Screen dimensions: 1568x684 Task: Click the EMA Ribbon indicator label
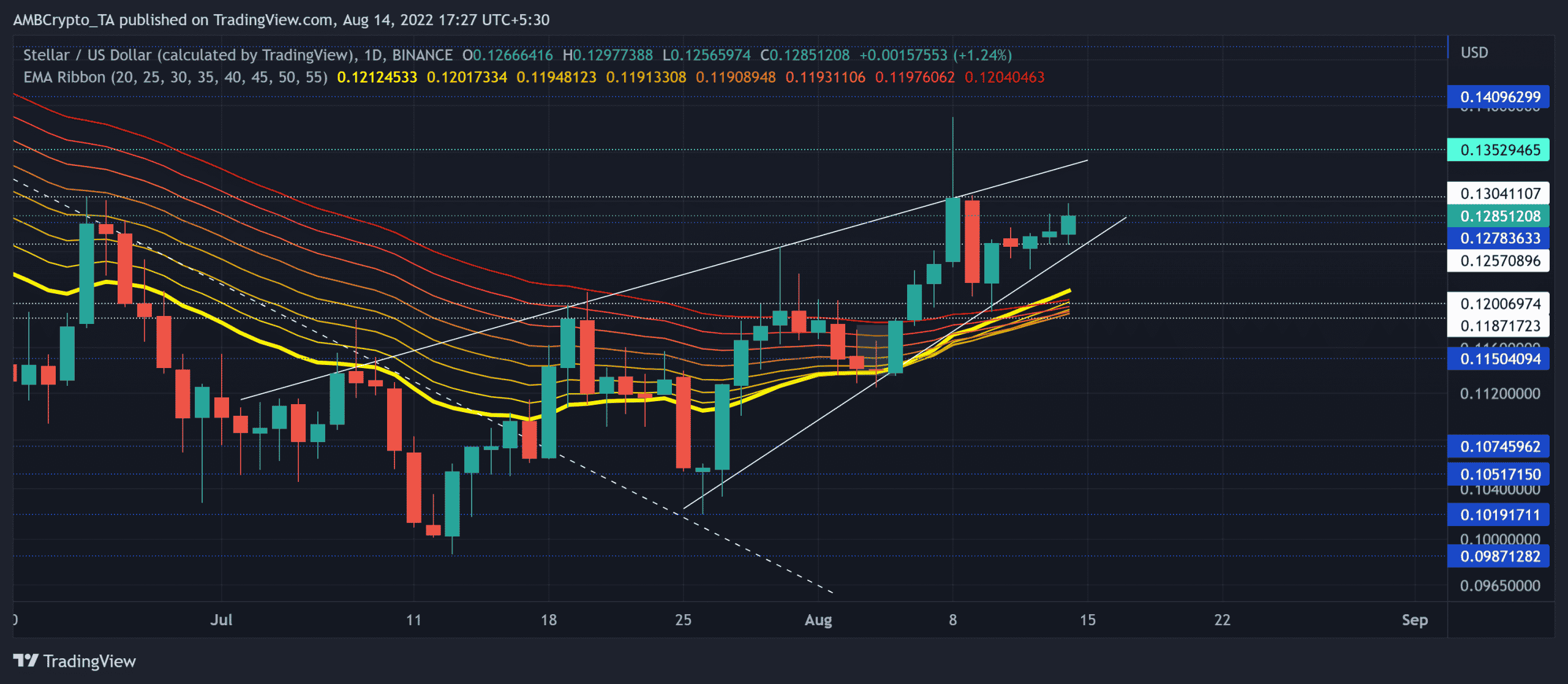pos(175,77)
